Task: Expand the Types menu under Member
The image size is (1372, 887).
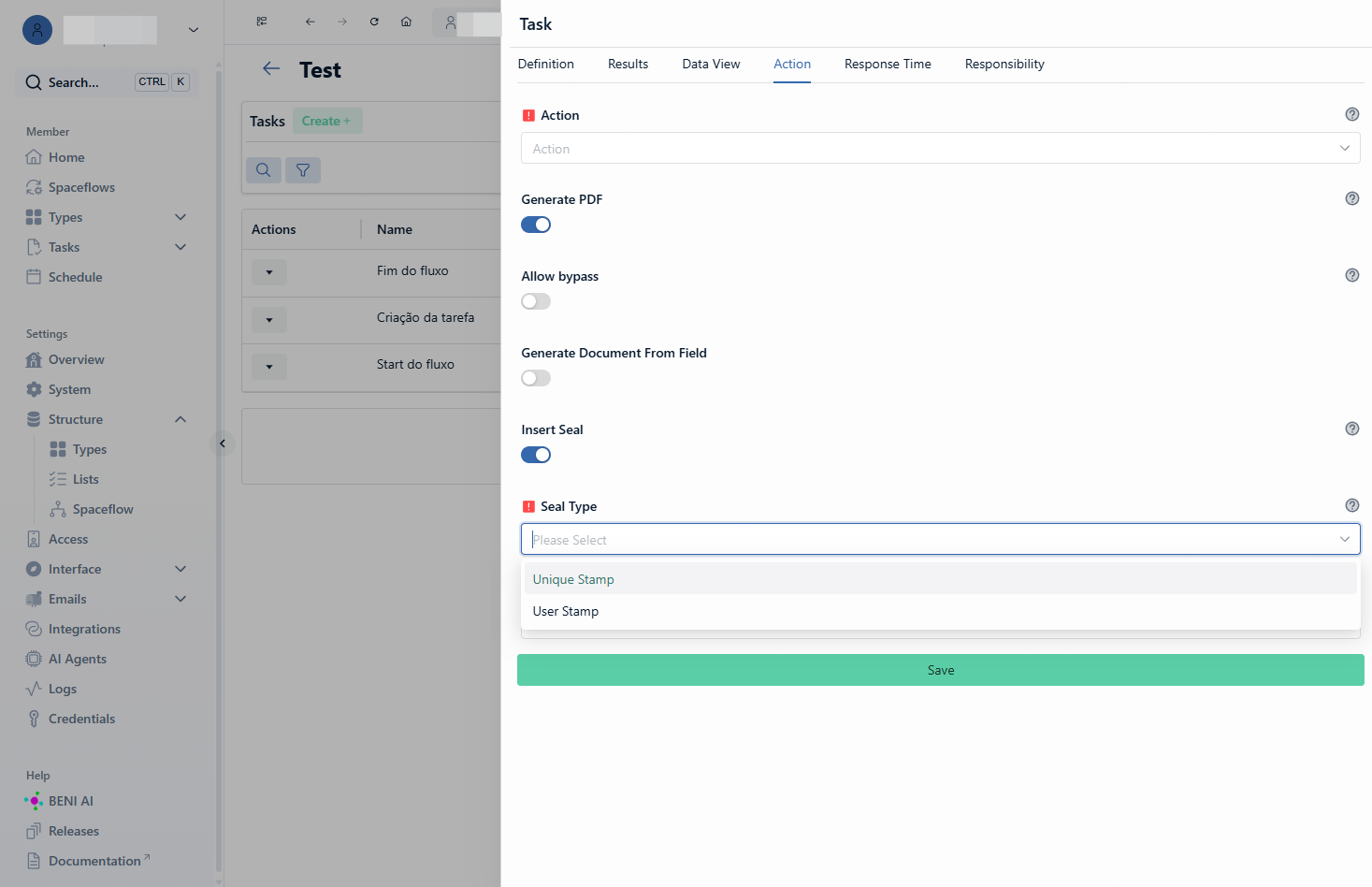Action: 181,217
